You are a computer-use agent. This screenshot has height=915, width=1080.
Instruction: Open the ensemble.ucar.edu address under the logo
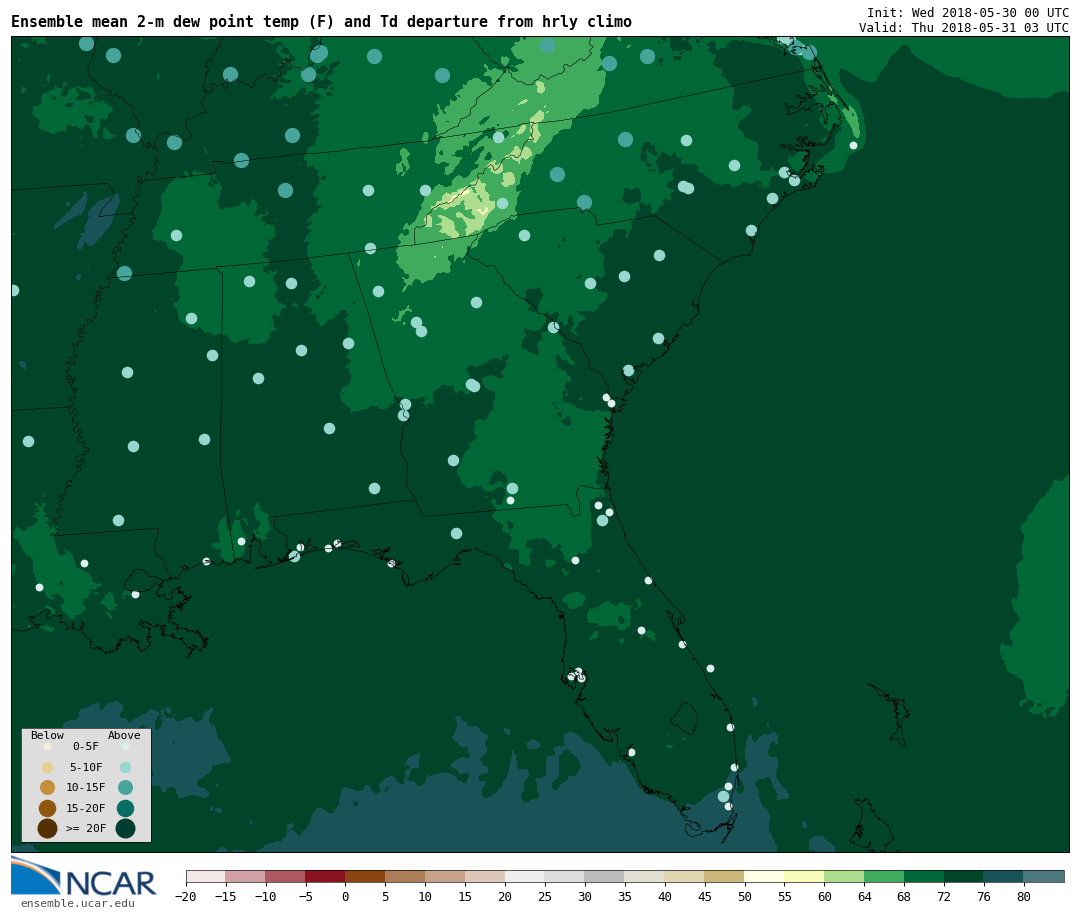(78, 903)
